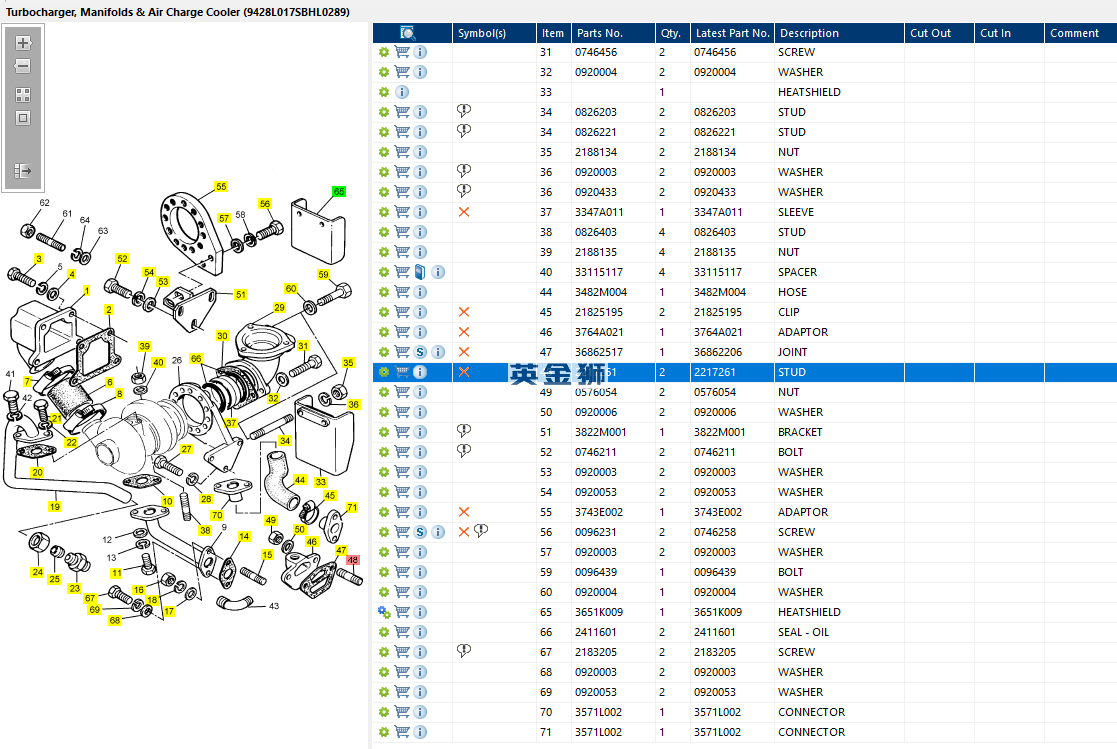Viewport: 1117px width, 749px height.
Task: Click callout 68 in the diagram
Action: tap(115, 621)
